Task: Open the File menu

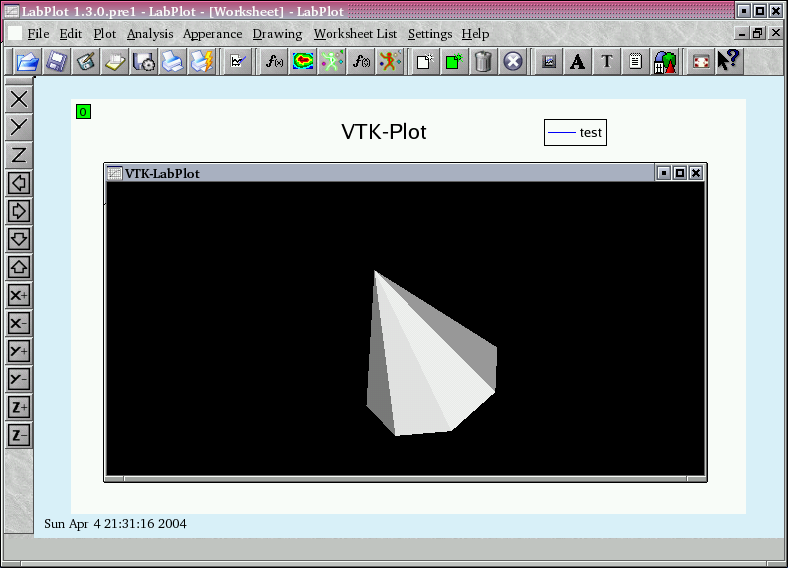Action: click(37, 34)
